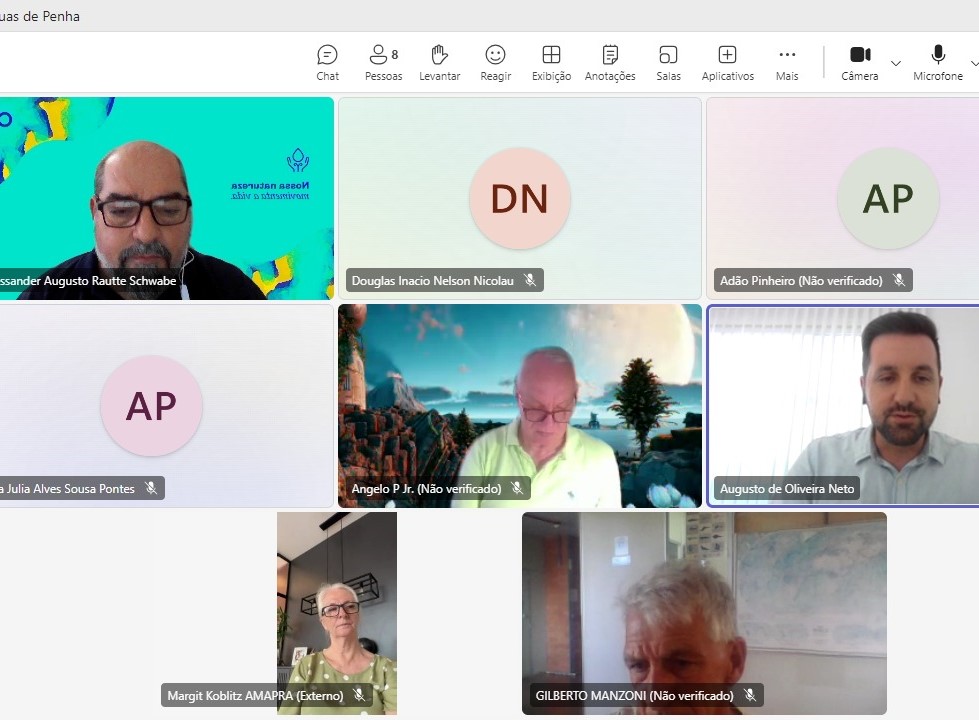Click Angelo P Jr. name label
979x720 pixels.
426,489
